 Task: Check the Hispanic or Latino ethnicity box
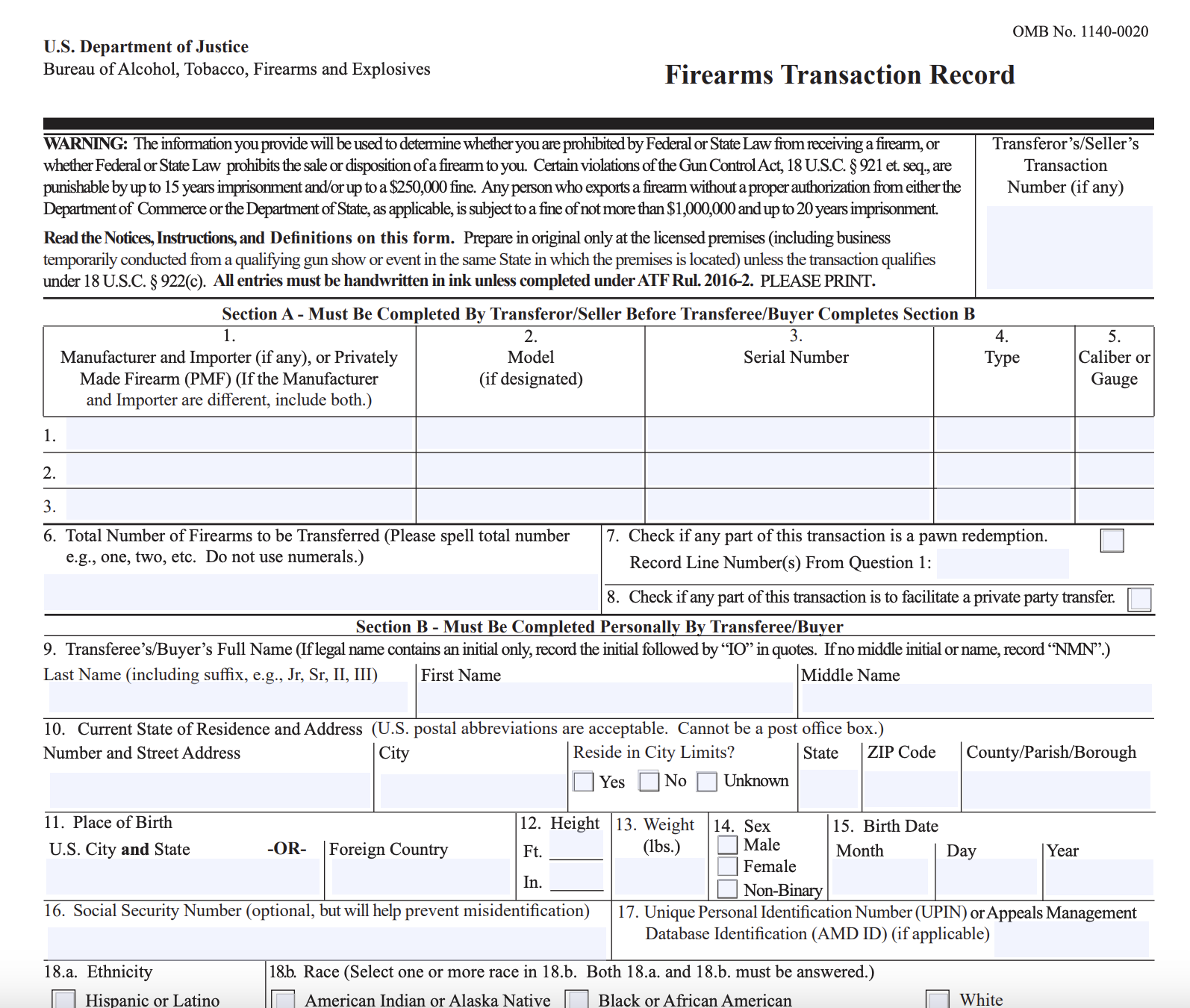[63, 1000]
